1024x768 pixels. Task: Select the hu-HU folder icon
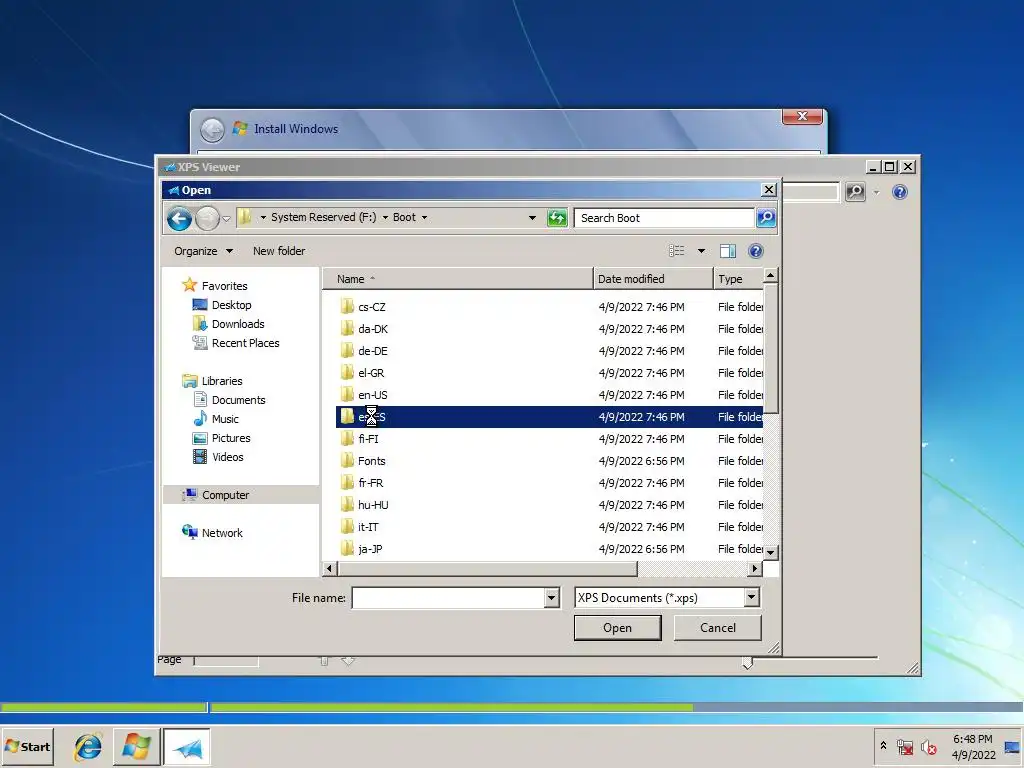pyautogui.click(x=347, y=505)
